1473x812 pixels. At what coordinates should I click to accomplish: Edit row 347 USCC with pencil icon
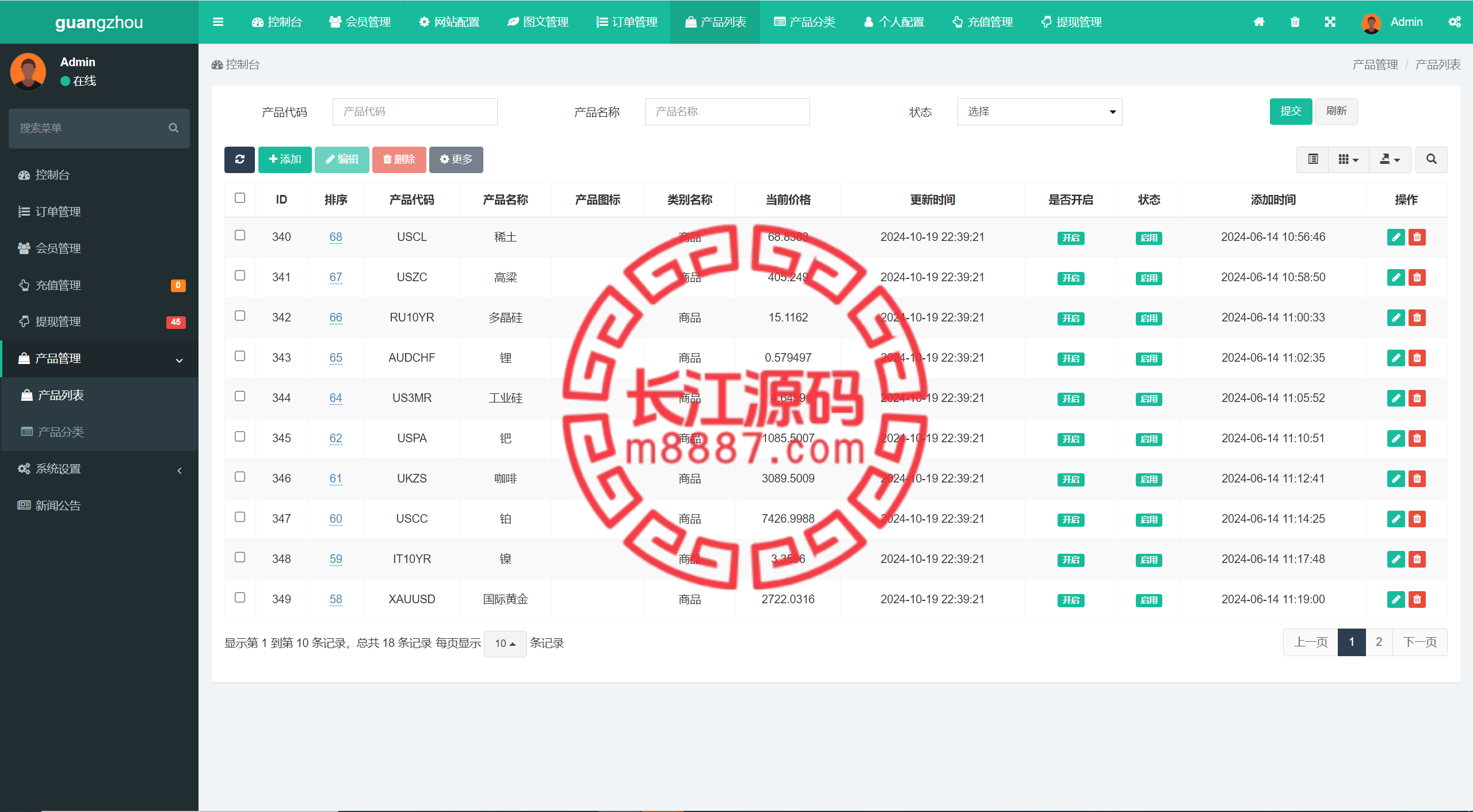[1396, 519]
